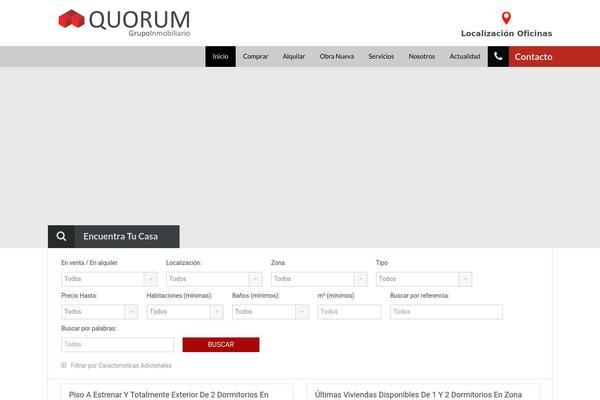Open listing Últimas Viviendas Disponibles De 1 Y 2

pos(418,395)
